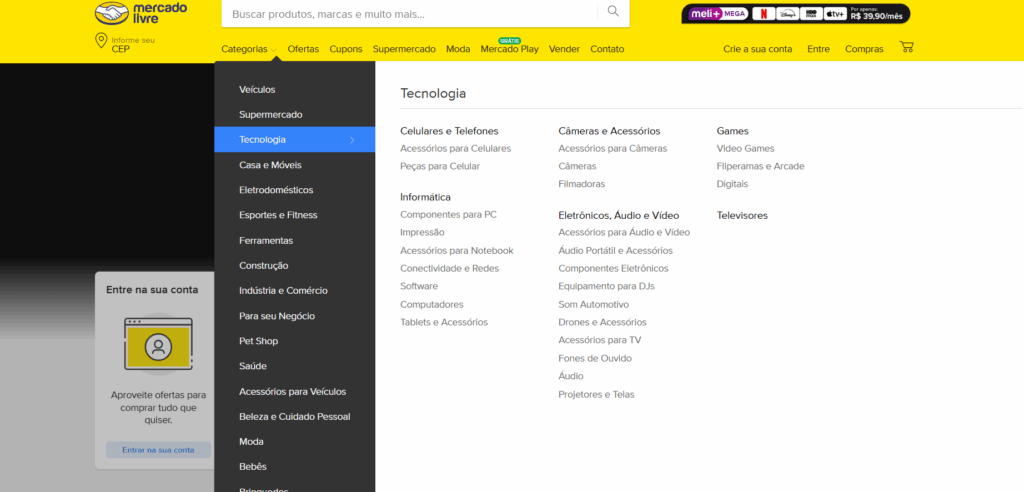Open Drones e Acessórios link
This screenshot has height=492, width=1024.
point(602,322)
